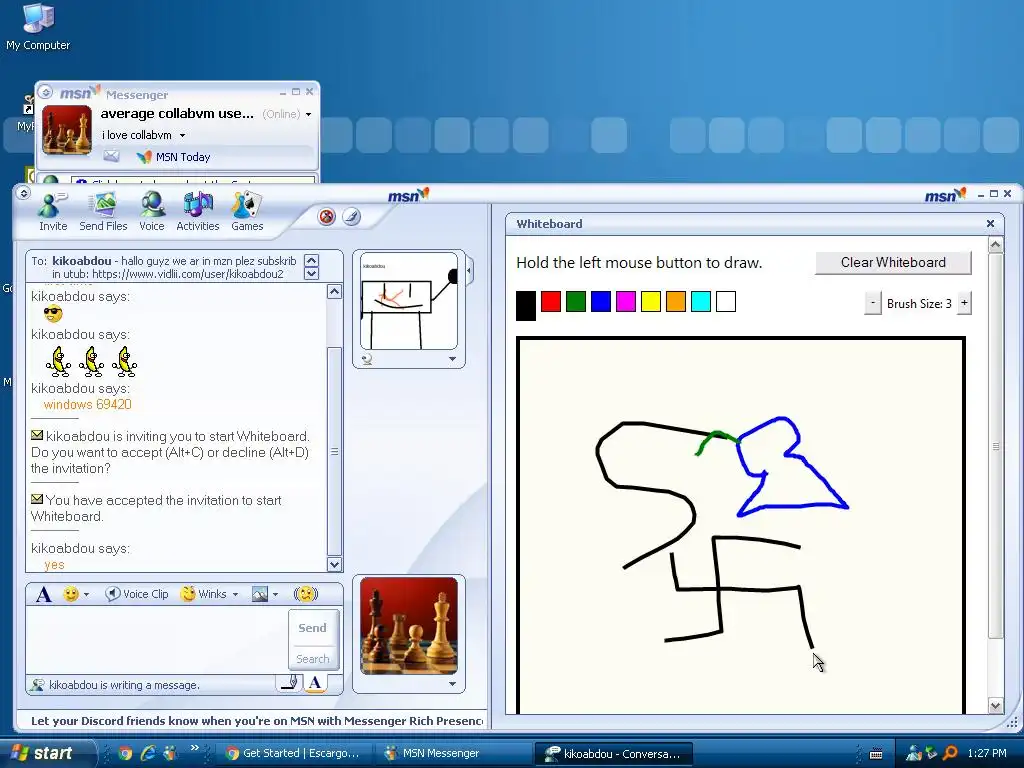Screen dimensions: 1024x768
Task: Click the block contact icon
Action: coord(327,217)
